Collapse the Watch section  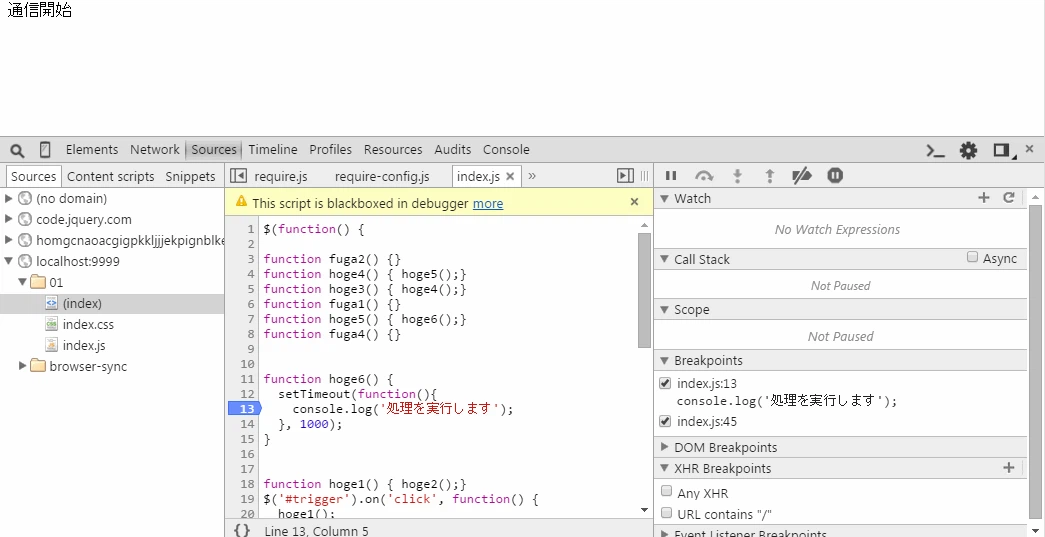point(664,199)
